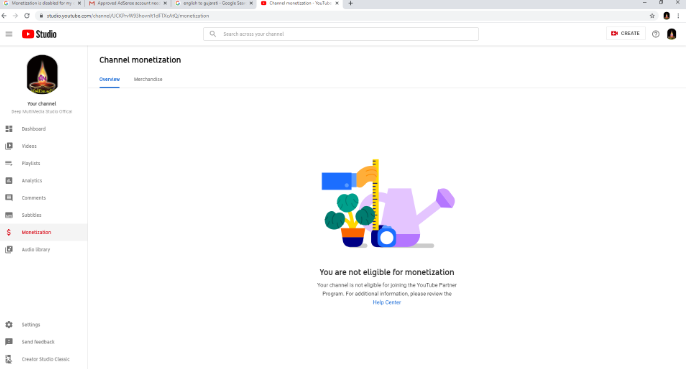Switch to english to gujarati Google tab
The height and width of the screenshot is (369, 689).
tap(213, 3)
